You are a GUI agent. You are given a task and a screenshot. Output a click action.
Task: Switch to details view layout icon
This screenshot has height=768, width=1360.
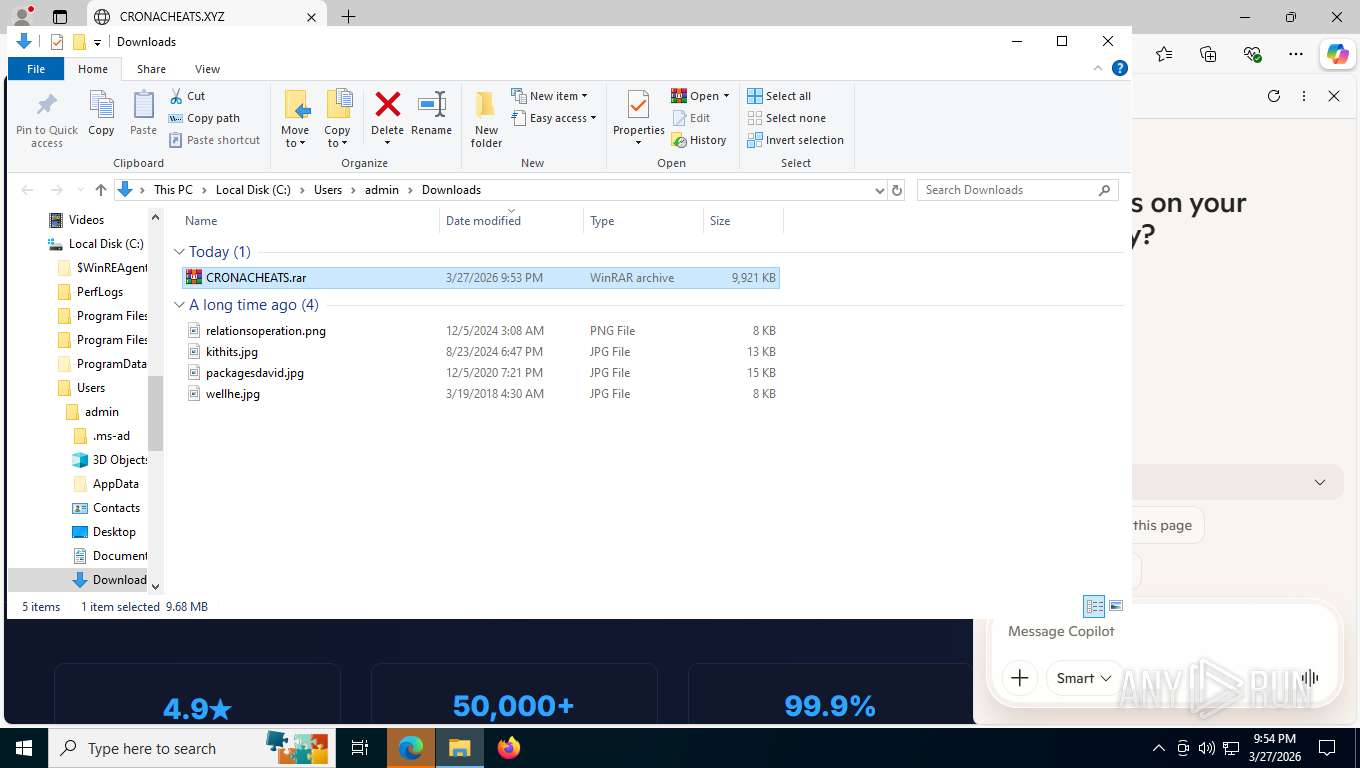pyautogui.click(x=1094, y=606)
